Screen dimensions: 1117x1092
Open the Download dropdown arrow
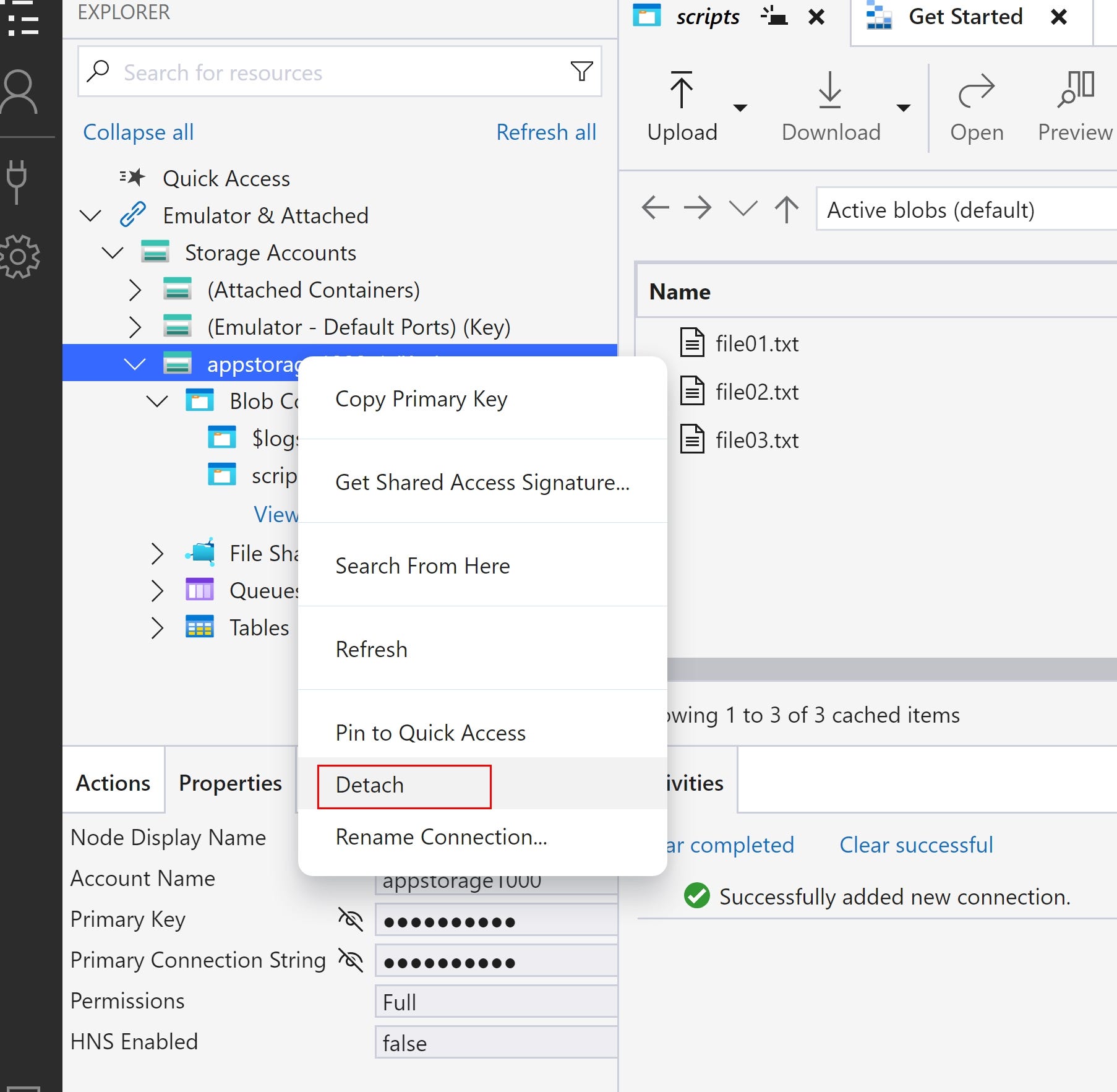tap(903, 108)
